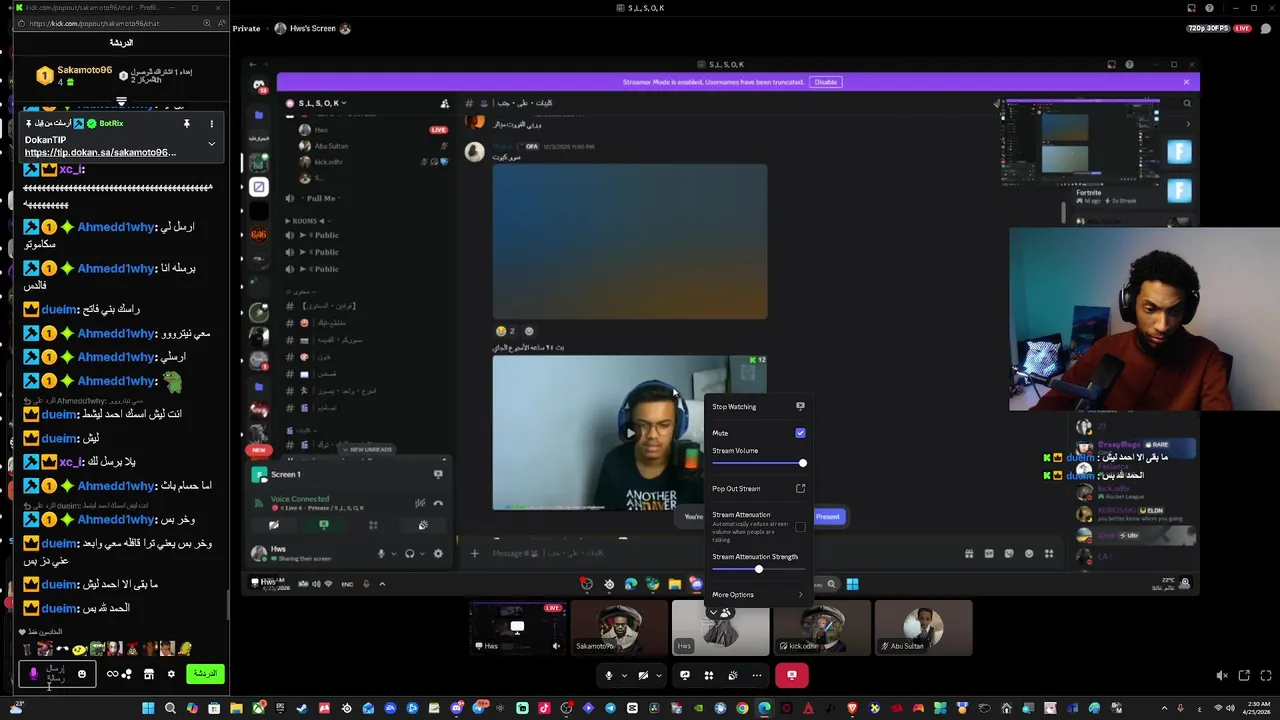Viewport: 1280px width, 720px height.
Task: Expand the pinned DokanTIP message chevron
Action: pos(211,144)
